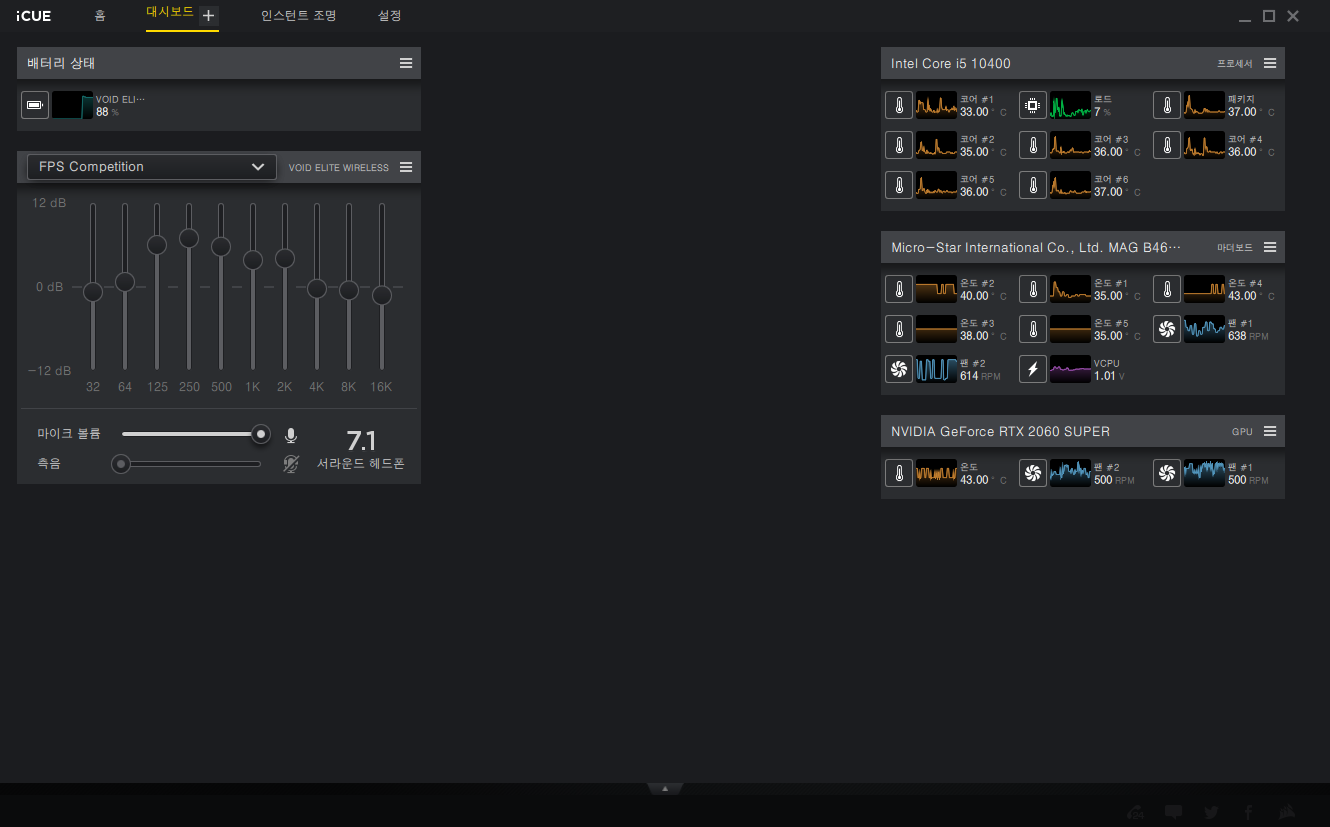Viewport: 1330px width, 827px height.
Task: Click the thermometer icon for 코어 #3
Action: pos(1033,145)
